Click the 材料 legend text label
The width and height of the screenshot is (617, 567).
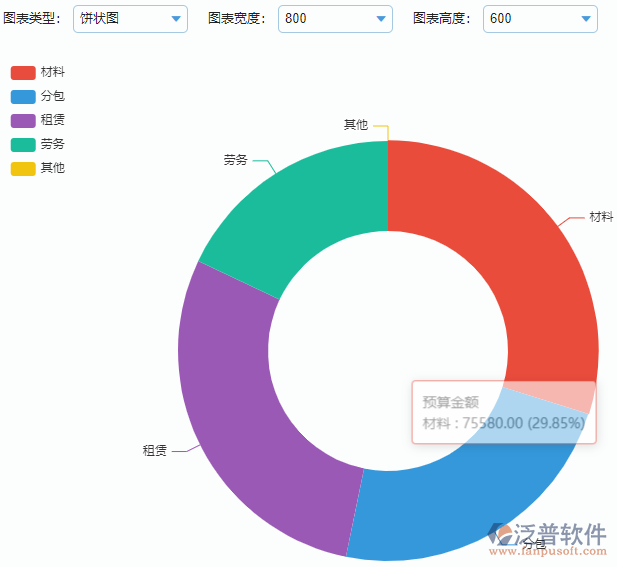(x=53, y=73)
